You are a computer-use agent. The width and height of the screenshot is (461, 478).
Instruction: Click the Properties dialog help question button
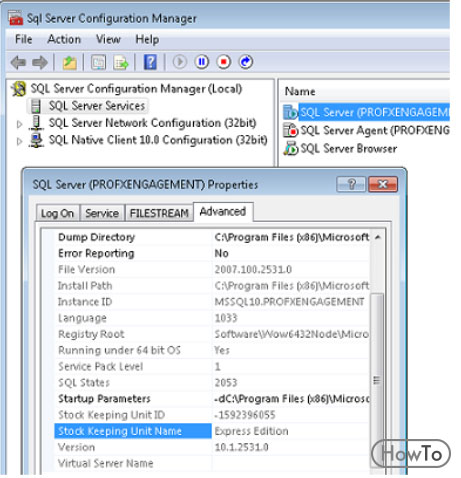[351, 184]
